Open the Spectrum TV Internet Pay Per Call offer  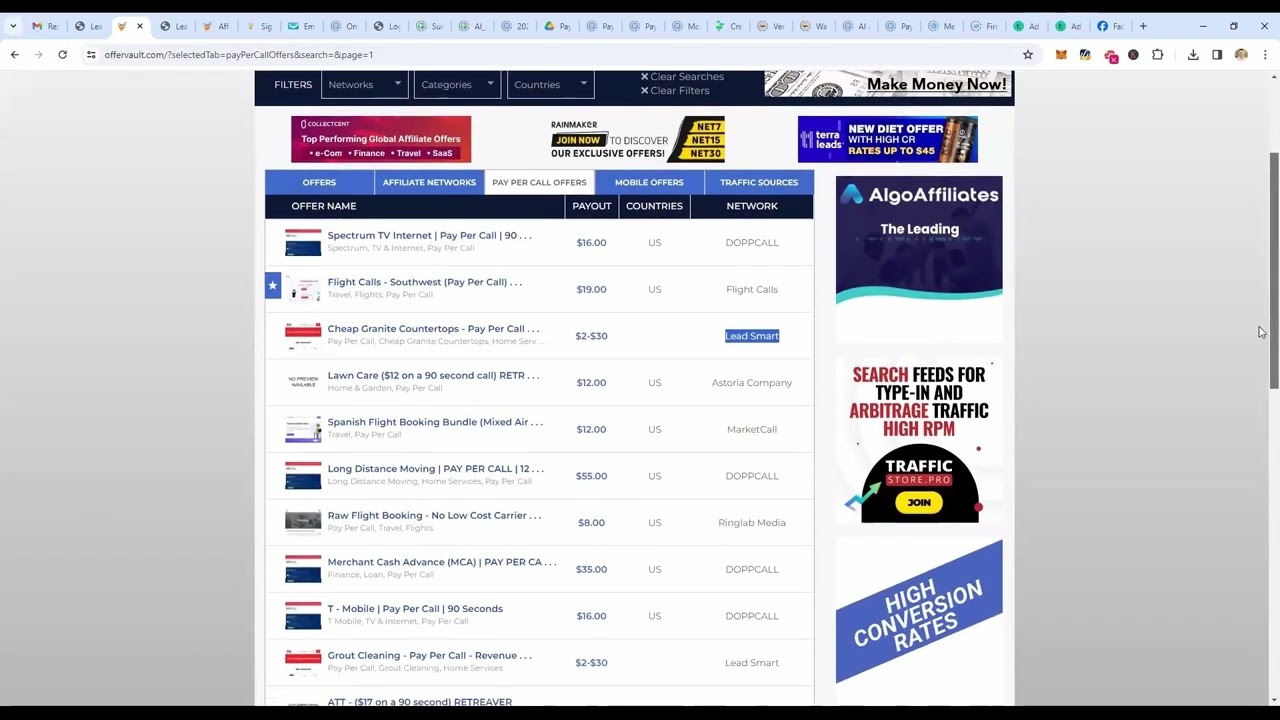coord(429,235)
